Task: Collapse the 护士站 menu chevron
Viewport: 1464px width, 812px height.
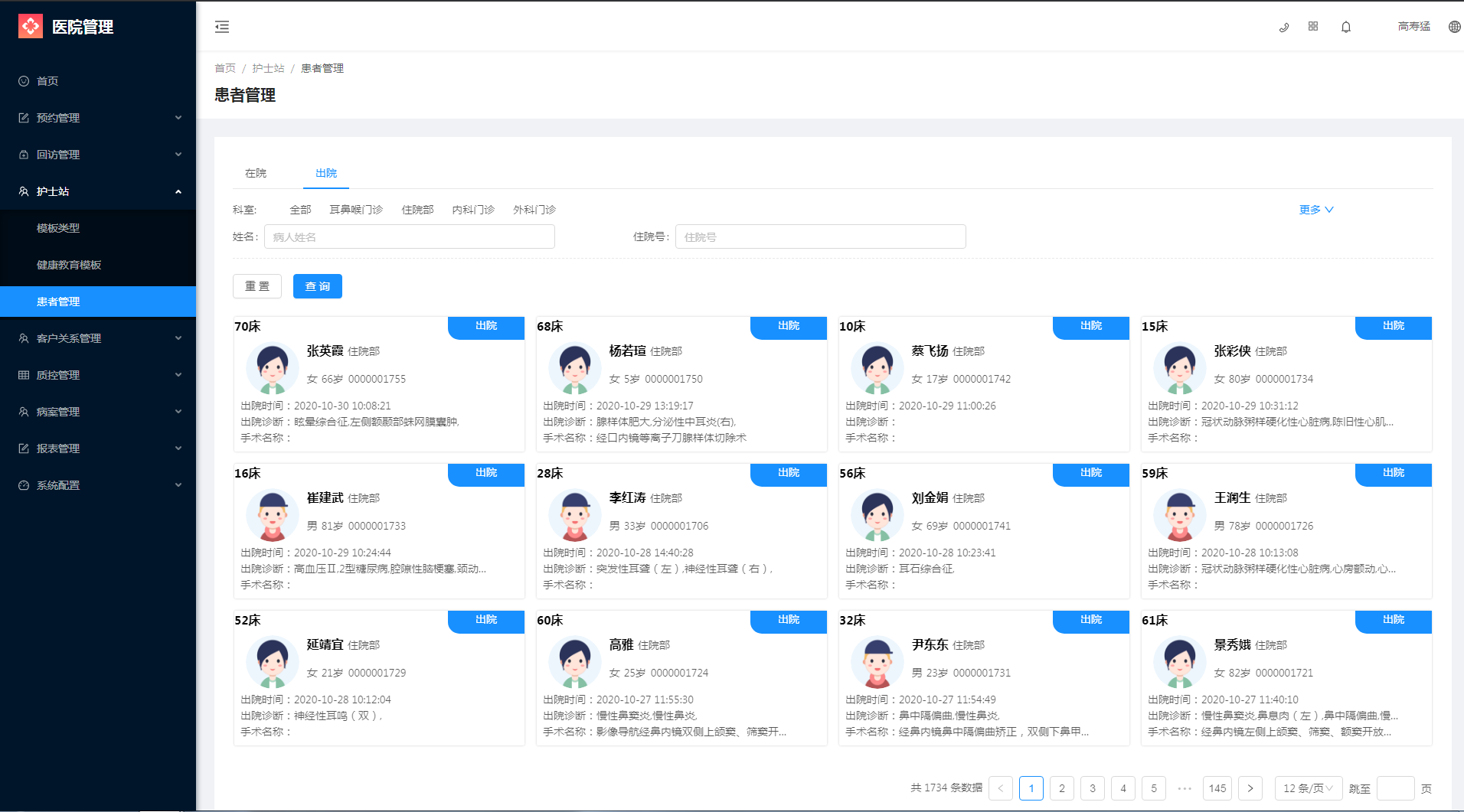Action: pyautogui.click(x=178, y=191)
